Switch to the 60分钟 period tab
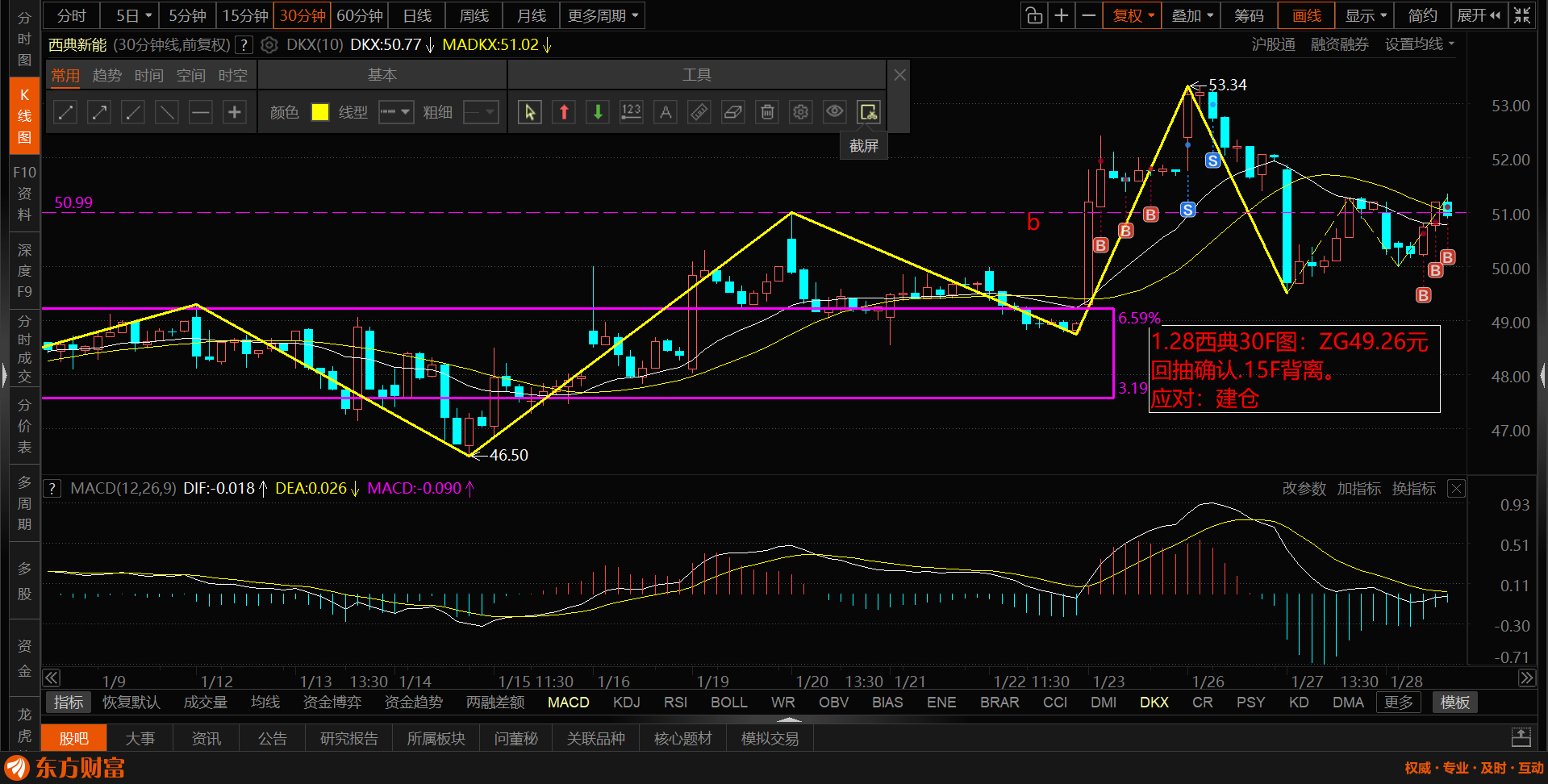The width and height of the screenshot is (1548, 784). click(359, 15)
